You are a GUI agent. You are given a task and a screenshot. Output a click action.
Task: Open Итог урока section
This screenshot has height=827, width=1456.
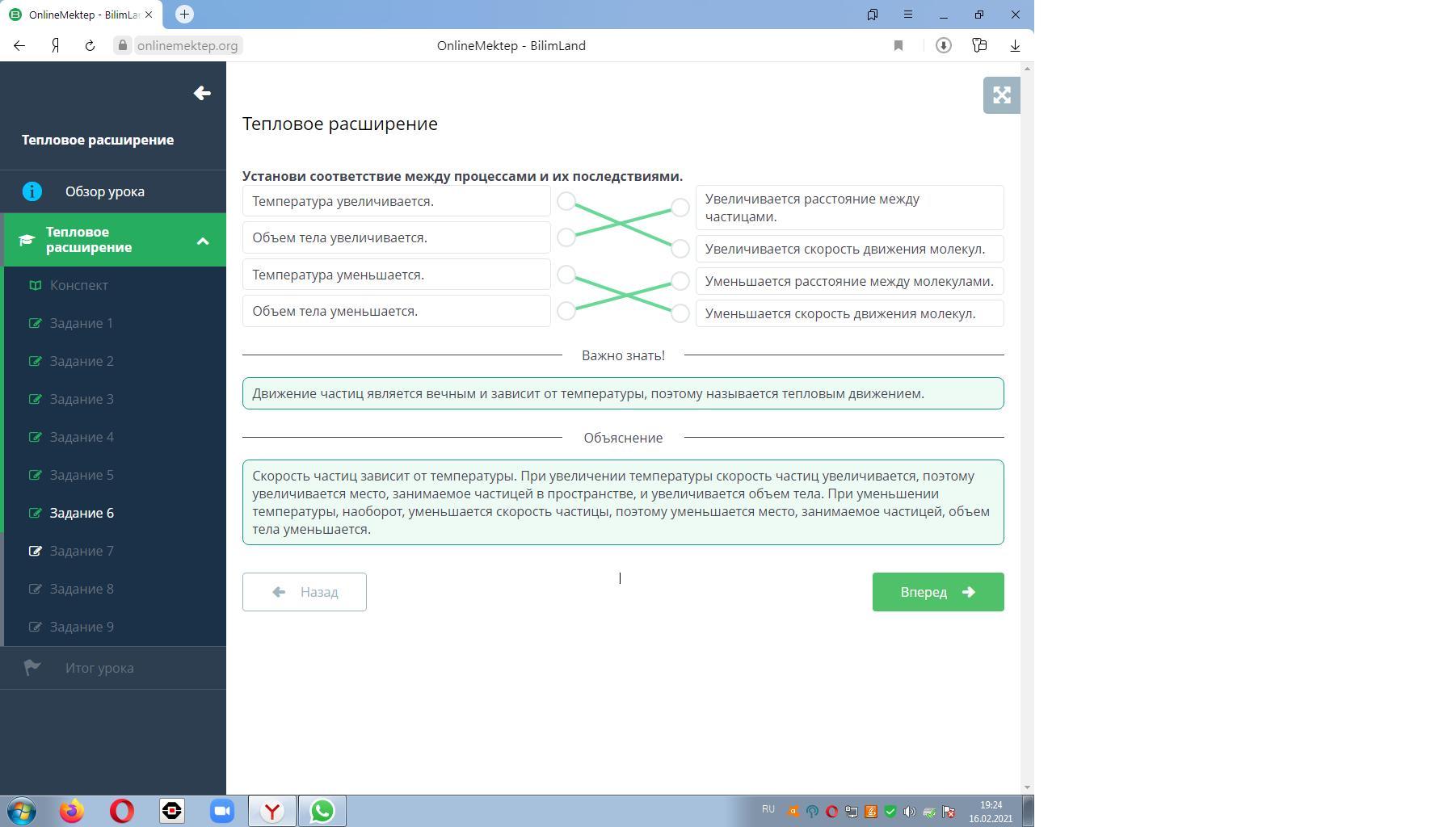113,668
